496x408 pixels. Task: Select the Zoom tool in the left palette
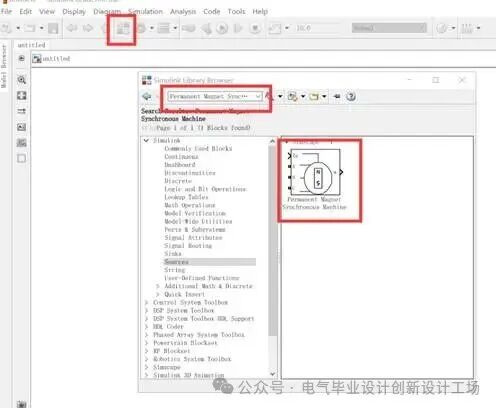pos(22,80)
